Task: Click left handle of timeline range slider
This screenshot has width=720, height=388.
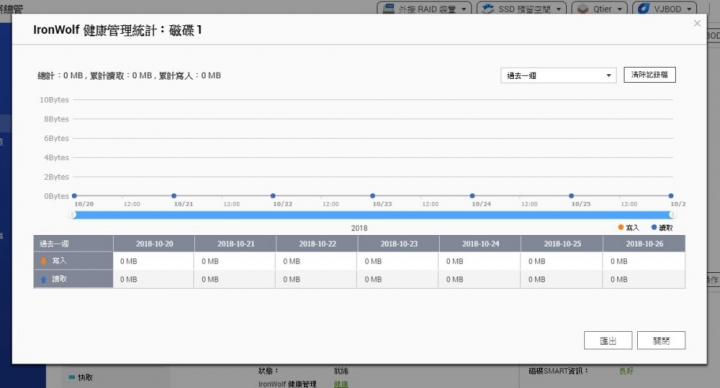Action: point(73,215)
